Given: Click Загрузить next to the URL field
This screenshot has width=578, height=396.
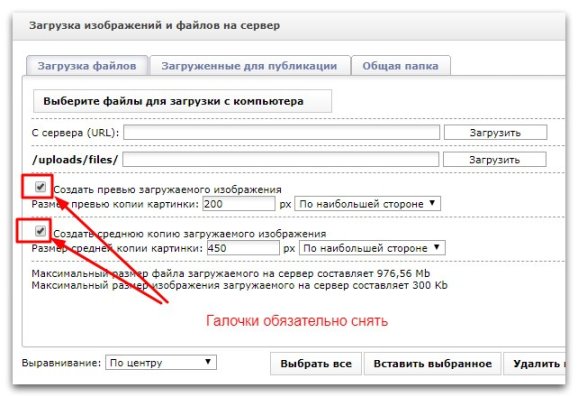Looking at the screenshot, I should [495, 132].
